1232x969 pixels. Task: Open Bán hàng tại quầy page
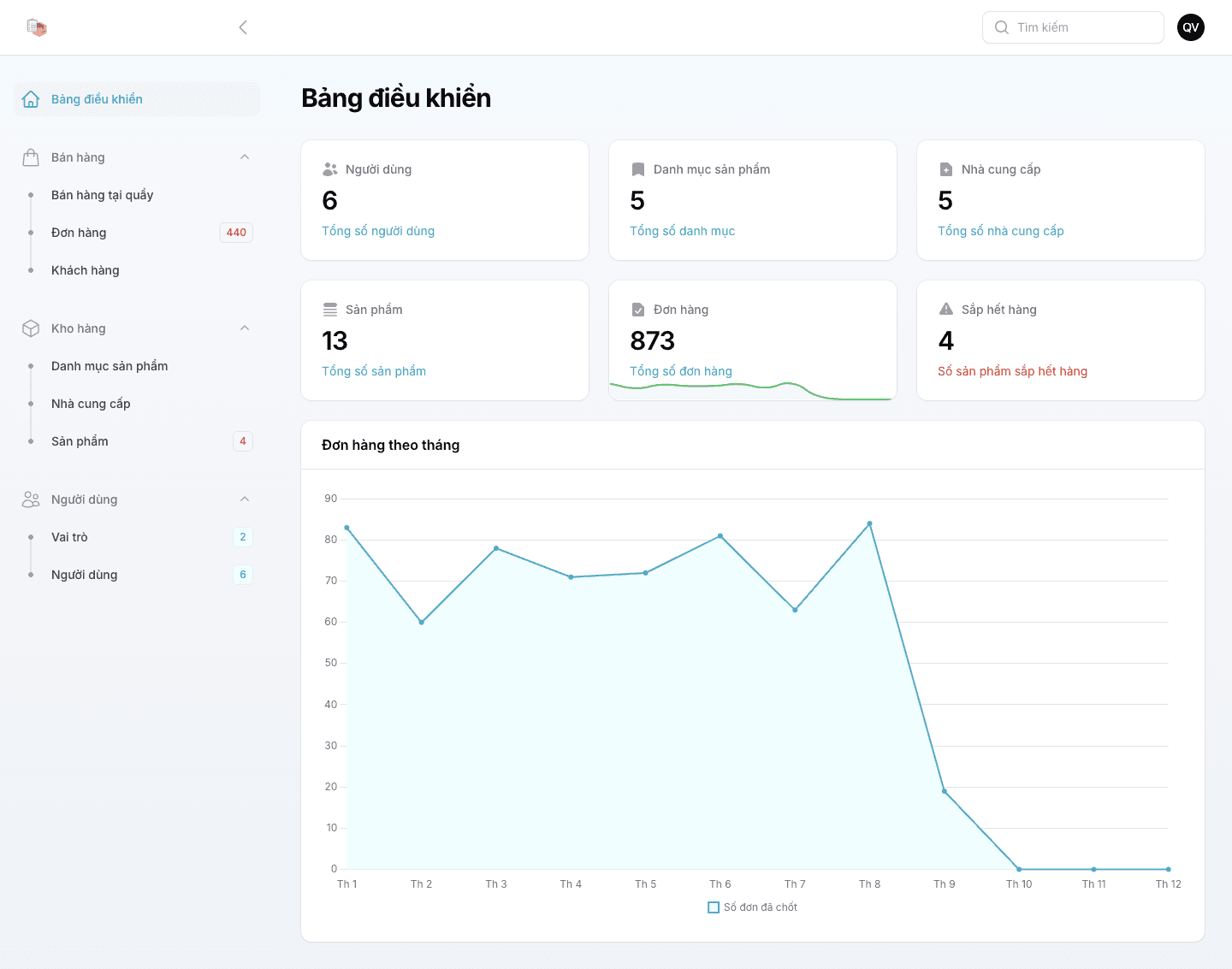tap(137, 195)
